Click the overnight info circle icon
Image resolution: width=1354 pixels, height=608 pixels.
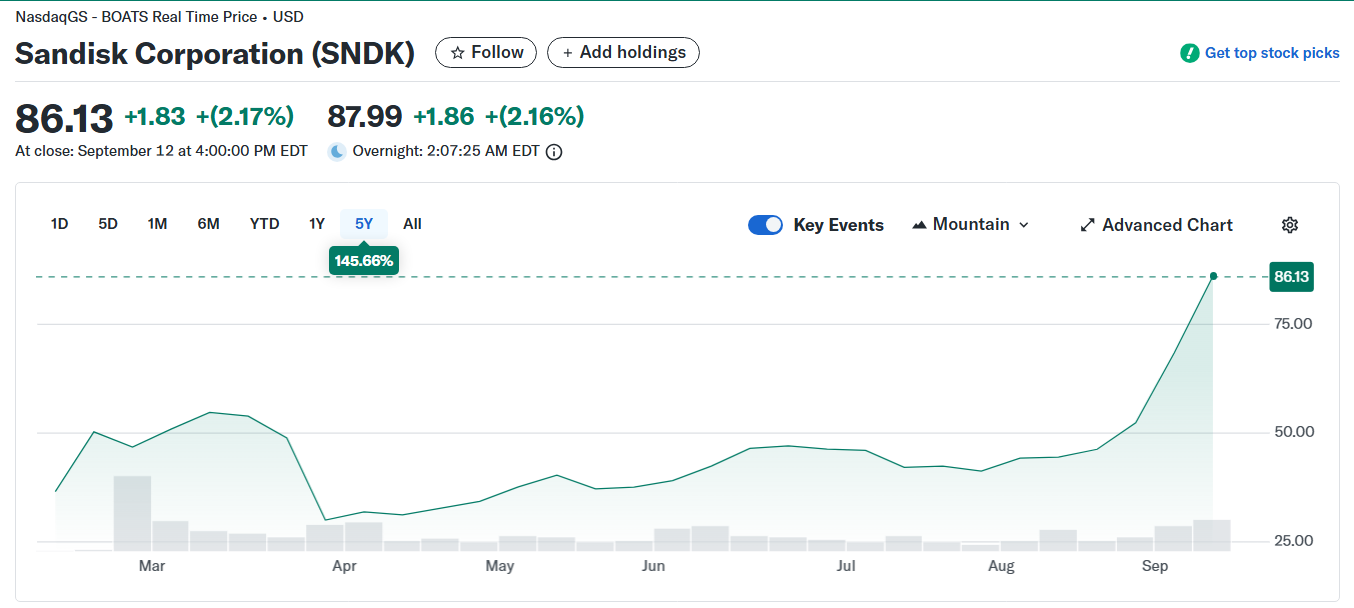coord(554,152)
